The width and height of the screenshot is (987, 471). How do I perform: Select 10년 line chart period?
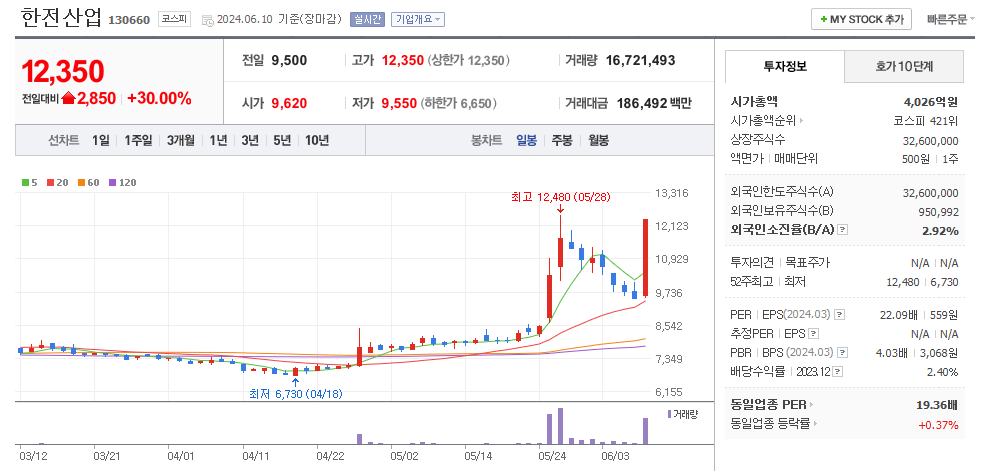317,140
